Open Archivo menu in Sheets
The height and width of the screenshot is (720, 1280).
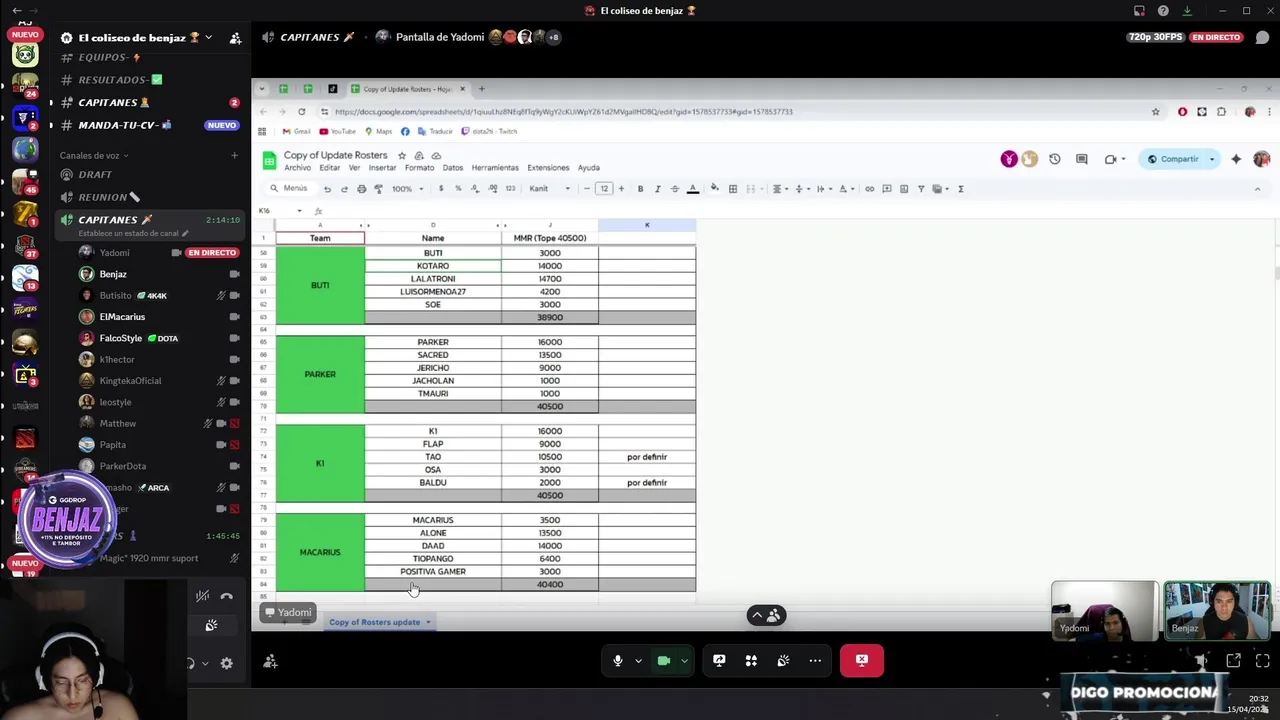pyautogui.click(x=297, y=168)
